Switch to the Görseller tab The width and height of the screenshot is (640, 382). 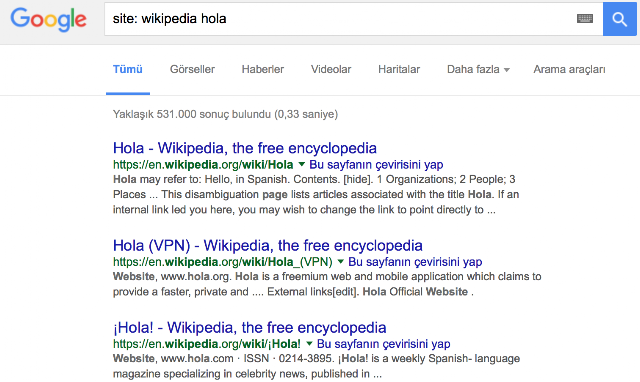pos(192,69)
